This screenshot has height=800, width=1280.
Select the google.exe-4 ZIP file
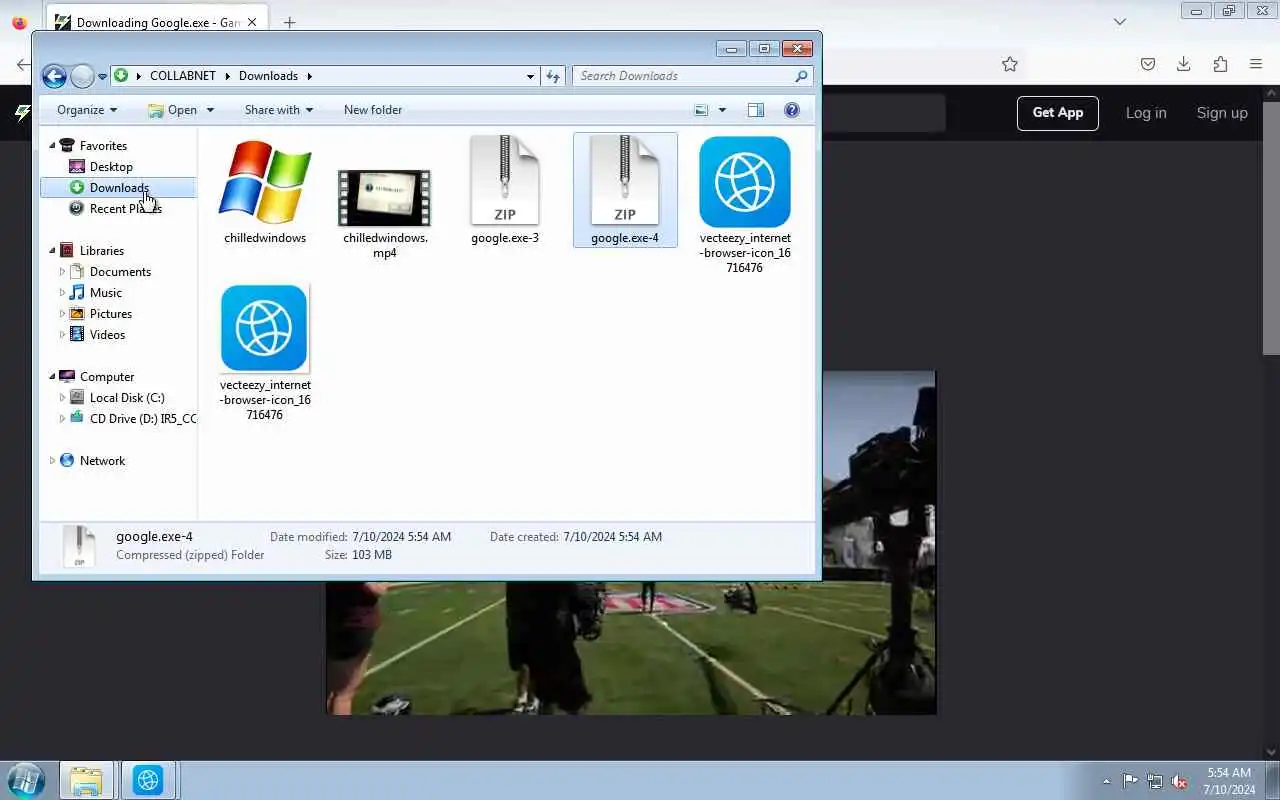625,190
